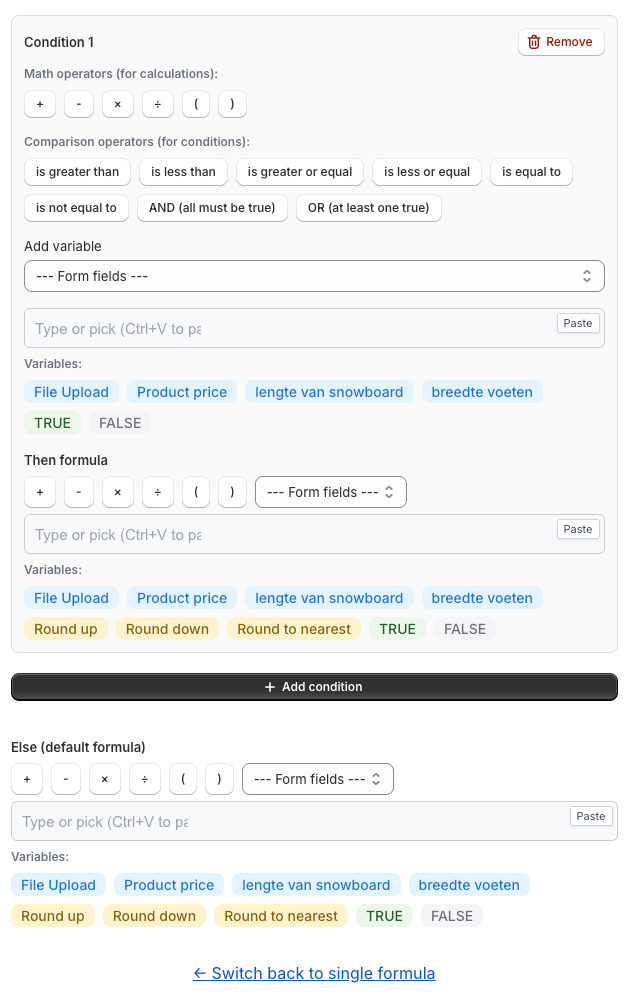The width and height of the screenshot is (639, 1006).
Task: Add 'Product price' variable to the condition
Action: 182,392
